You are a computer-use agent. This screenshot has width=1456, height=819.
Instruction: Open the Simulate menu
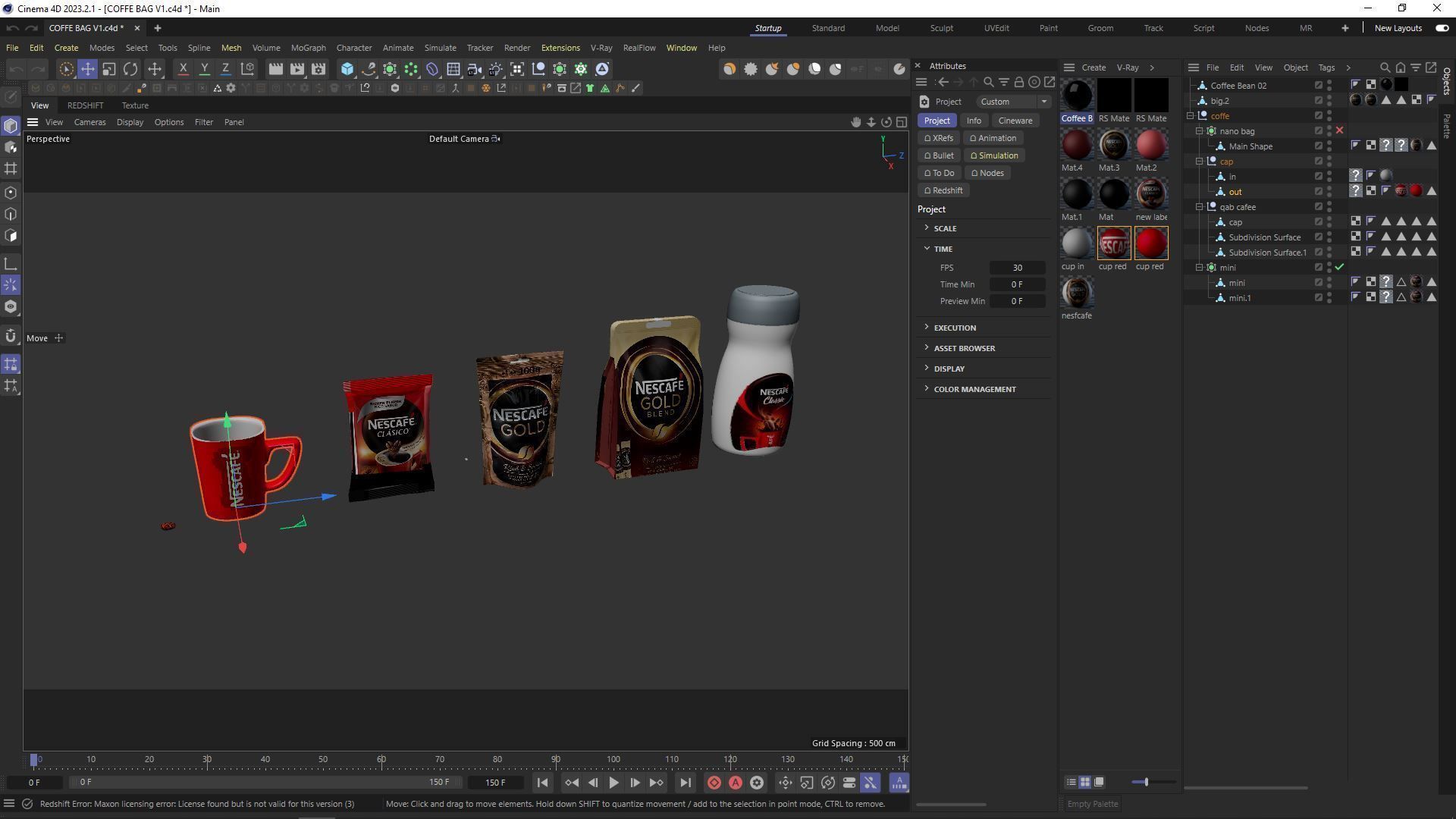pos(440,48)
